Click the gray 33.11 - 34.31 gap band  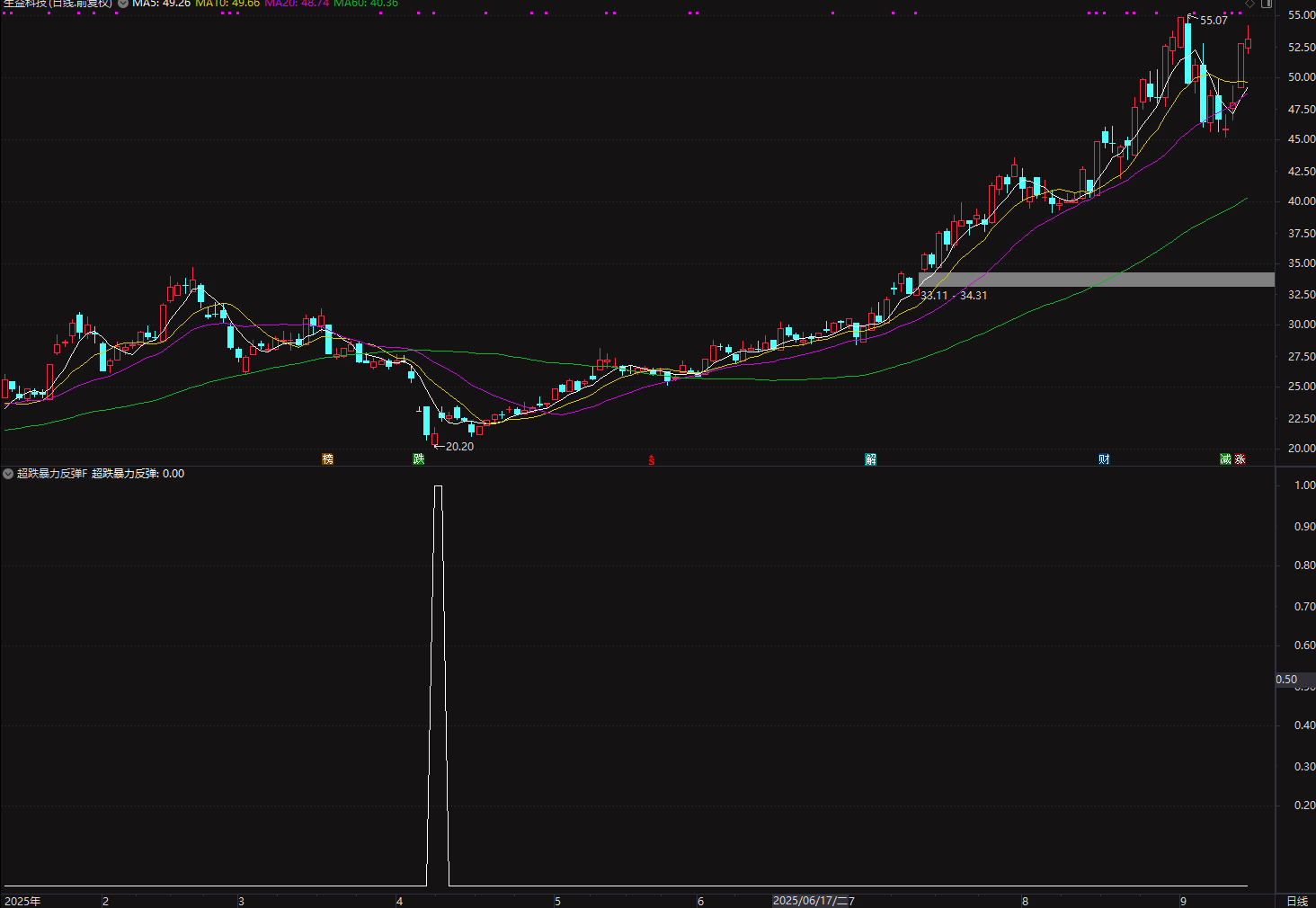1097,280
